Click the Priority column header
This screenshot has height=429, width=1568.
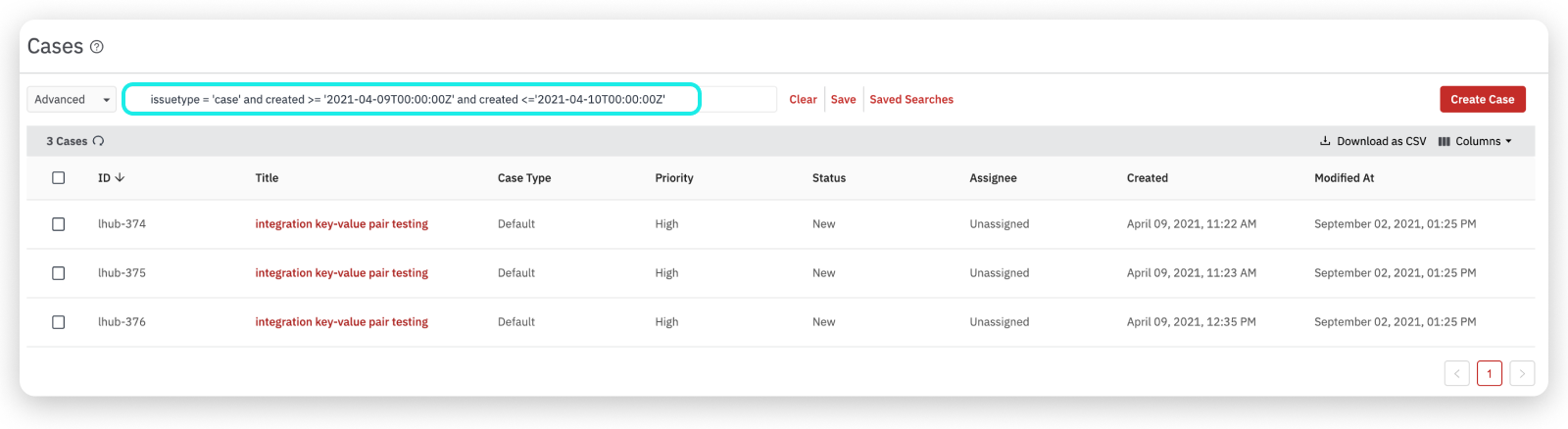674,178
